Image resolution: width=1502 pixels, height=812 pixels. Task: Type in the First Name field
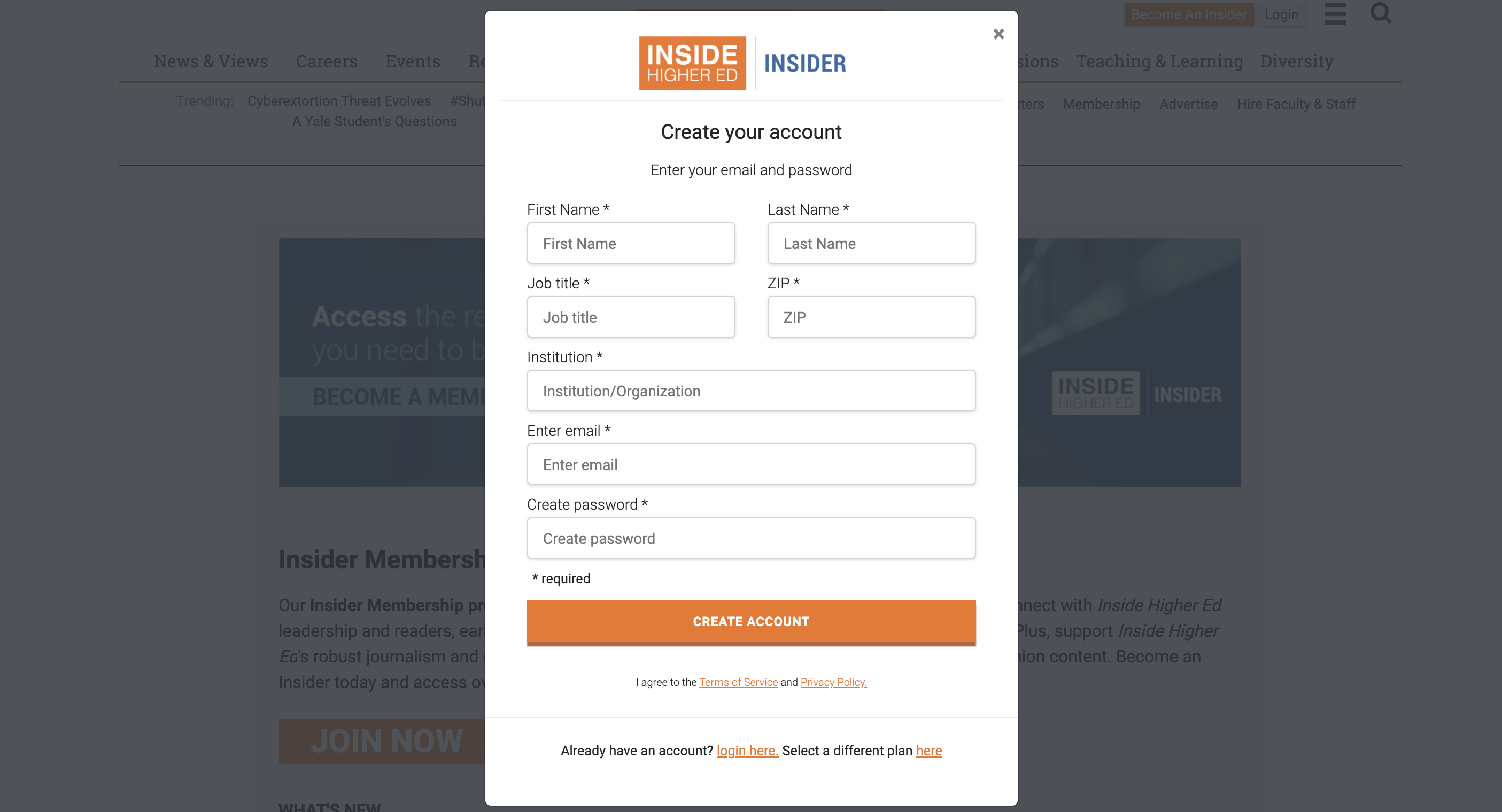click(x=630, y=244)
